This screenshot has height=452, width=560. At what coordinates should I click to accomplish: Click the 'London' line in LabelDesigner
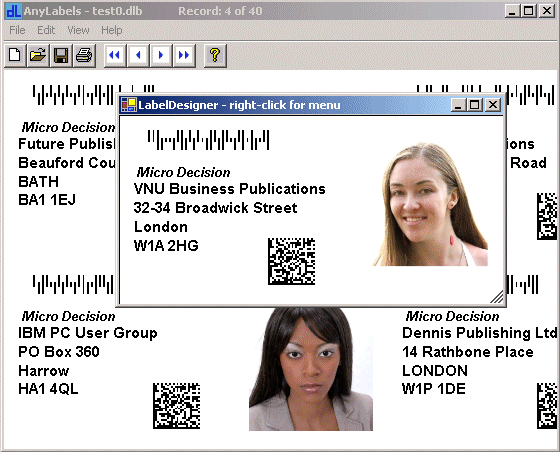[161, 227]
